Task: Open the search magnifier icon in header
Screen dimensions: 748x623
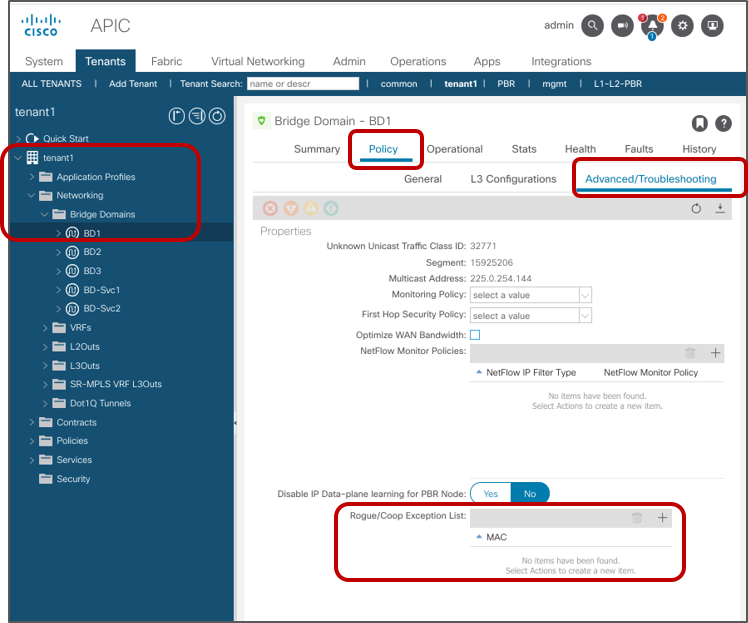Action: point(592,25)
